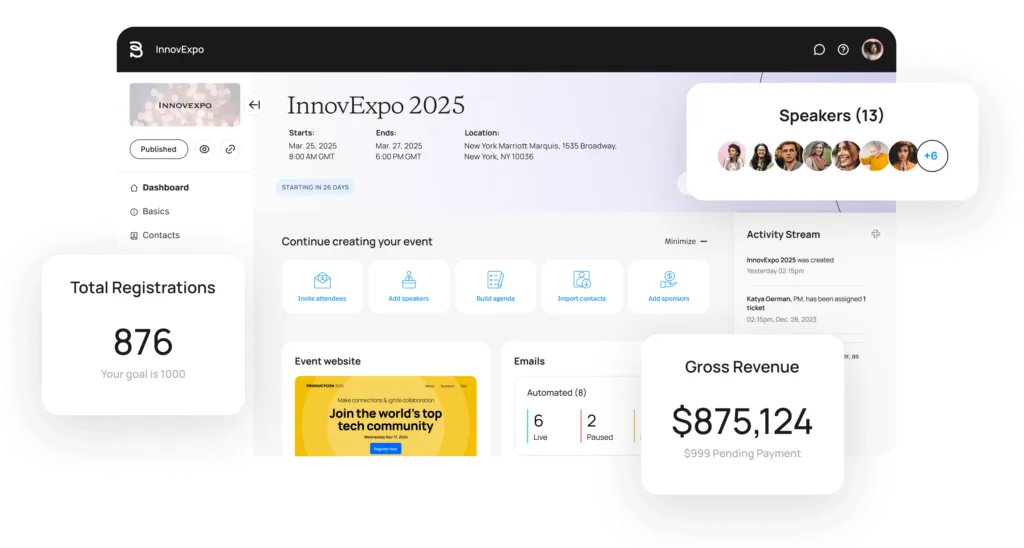
Task: Open Basics in the sidebar menu
Action: pyautogui.click(x=155, y=211)
